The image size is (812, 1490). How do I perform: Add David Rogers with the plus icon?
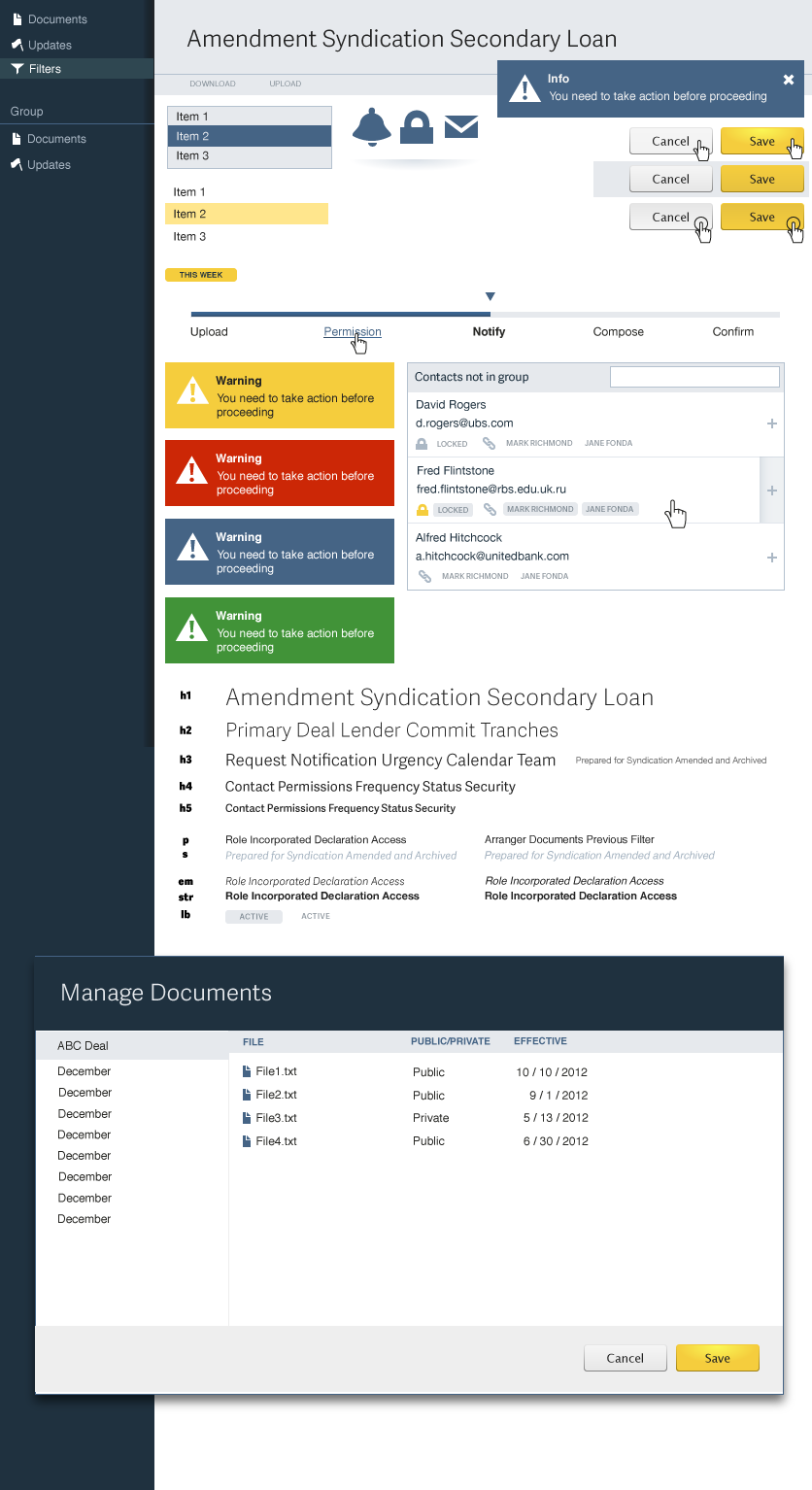772,423
